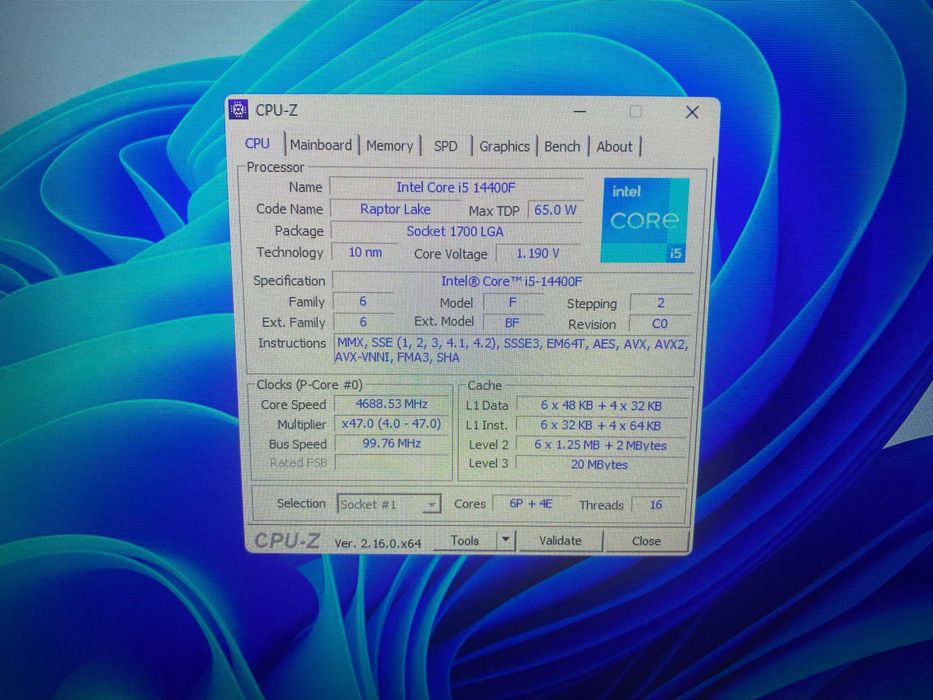Click the Clocks (P-Core #0) group label
The height and width of the screenshot is (700, 933).
309,385
